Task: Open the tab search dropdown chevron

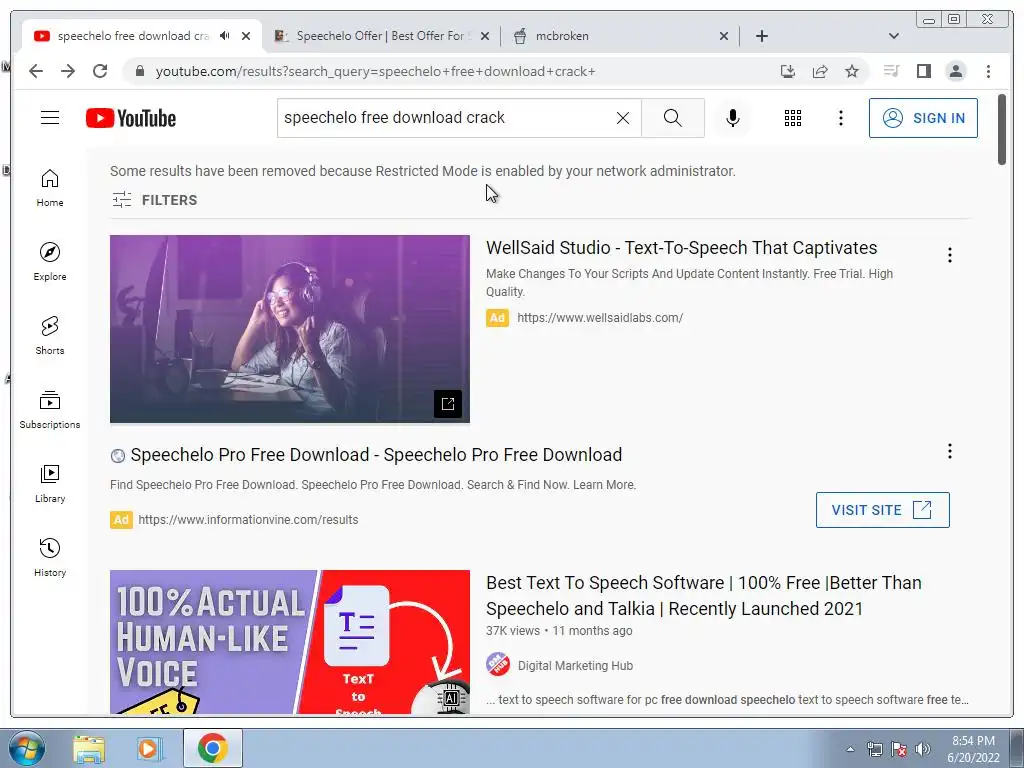Action: pyautogui.click(x=893, y=36)
